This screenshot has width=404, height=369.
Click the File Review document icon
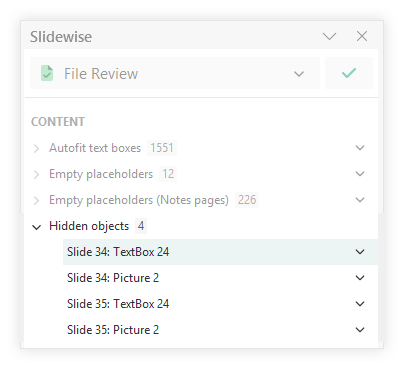[47, 73]
